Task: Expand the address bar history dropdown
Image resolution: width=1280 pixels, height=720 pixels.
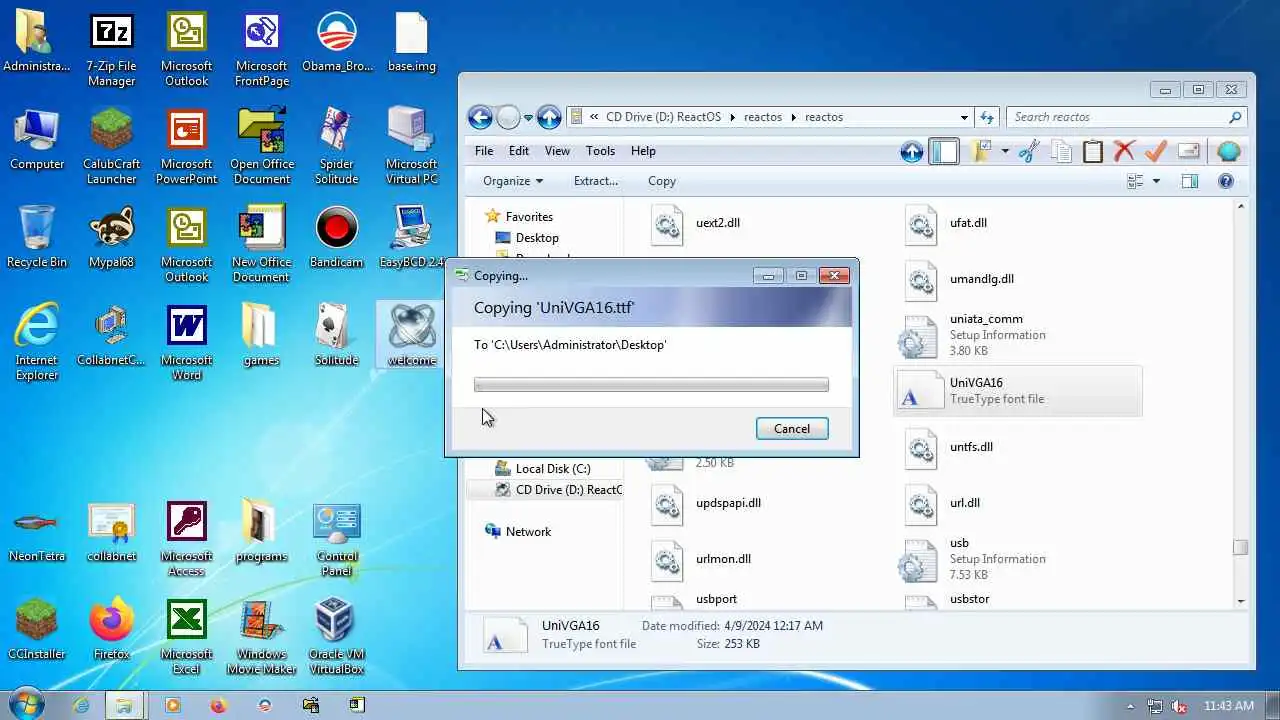Action: (964, 117)
